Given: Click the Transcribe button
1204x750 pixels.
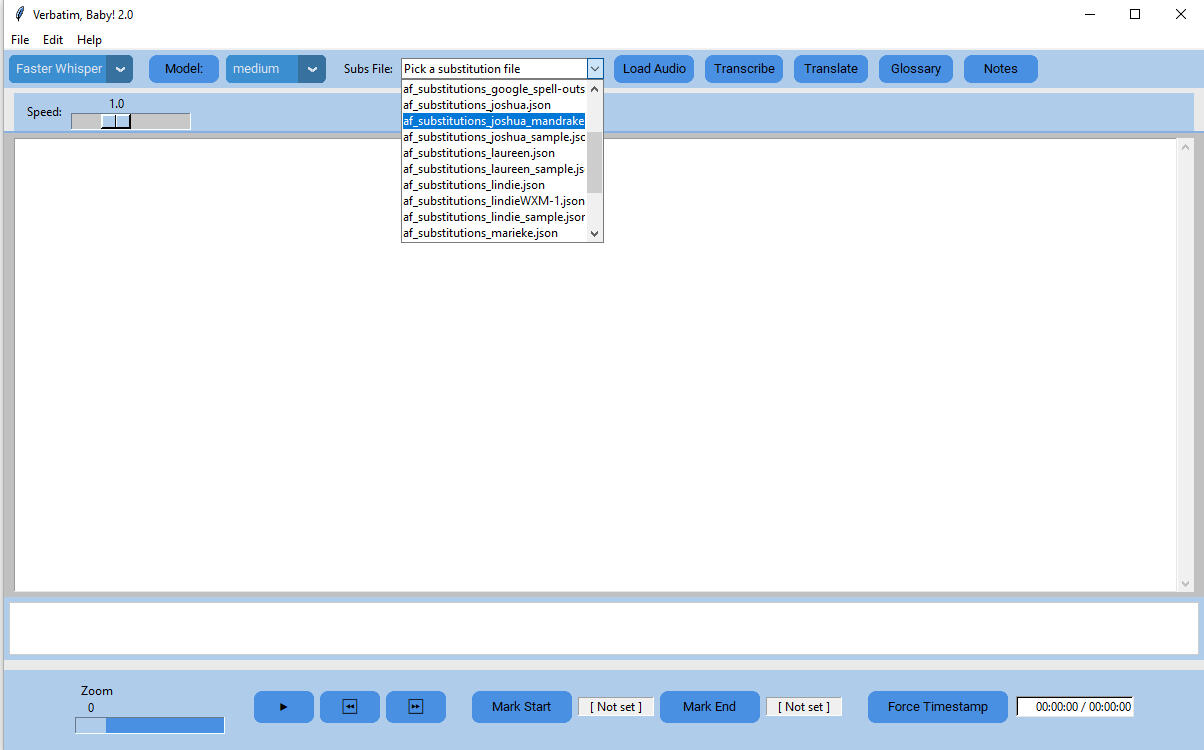Looking at the screenshot, I should pos(744,69).
